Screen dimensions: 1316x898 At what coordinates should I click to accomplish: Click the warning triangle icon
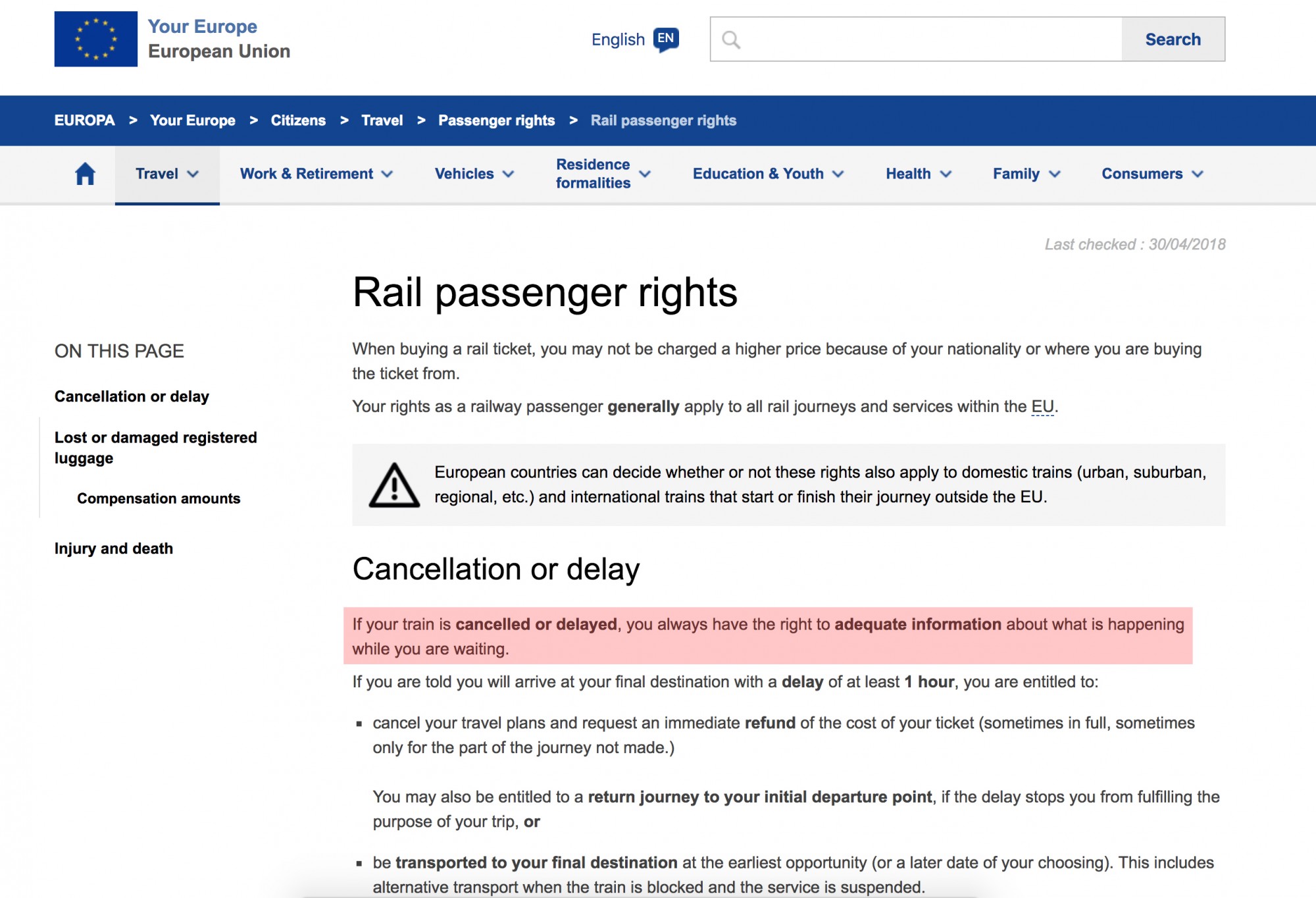coord(393,486)
